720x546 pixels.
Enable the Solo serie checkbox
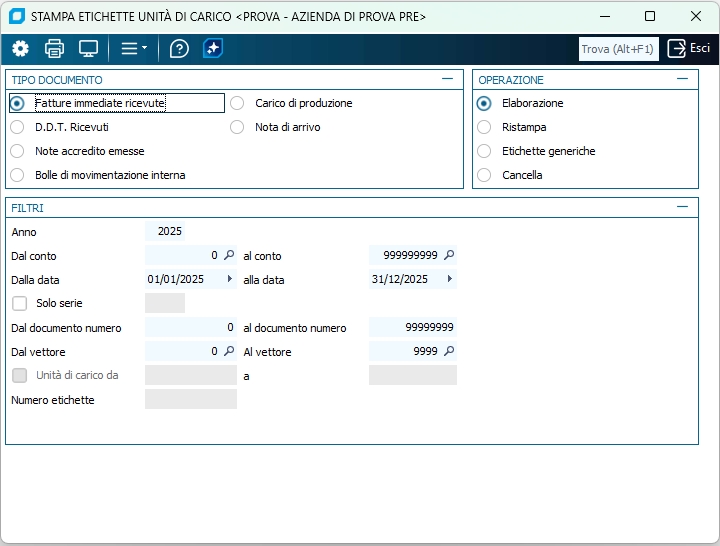(x=20, y=303)
